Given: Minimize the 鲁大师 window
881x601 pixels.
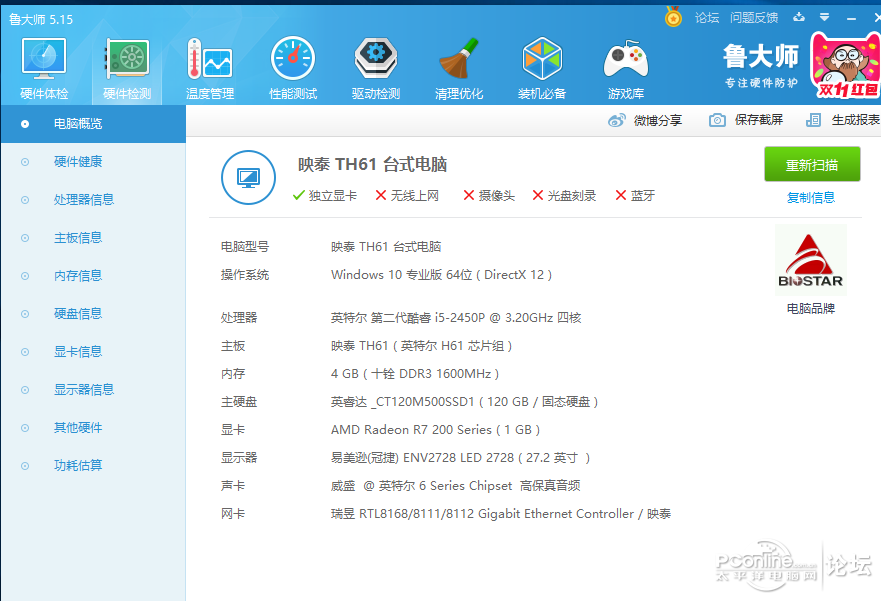Looking at the screenshot, I should 851,19.
